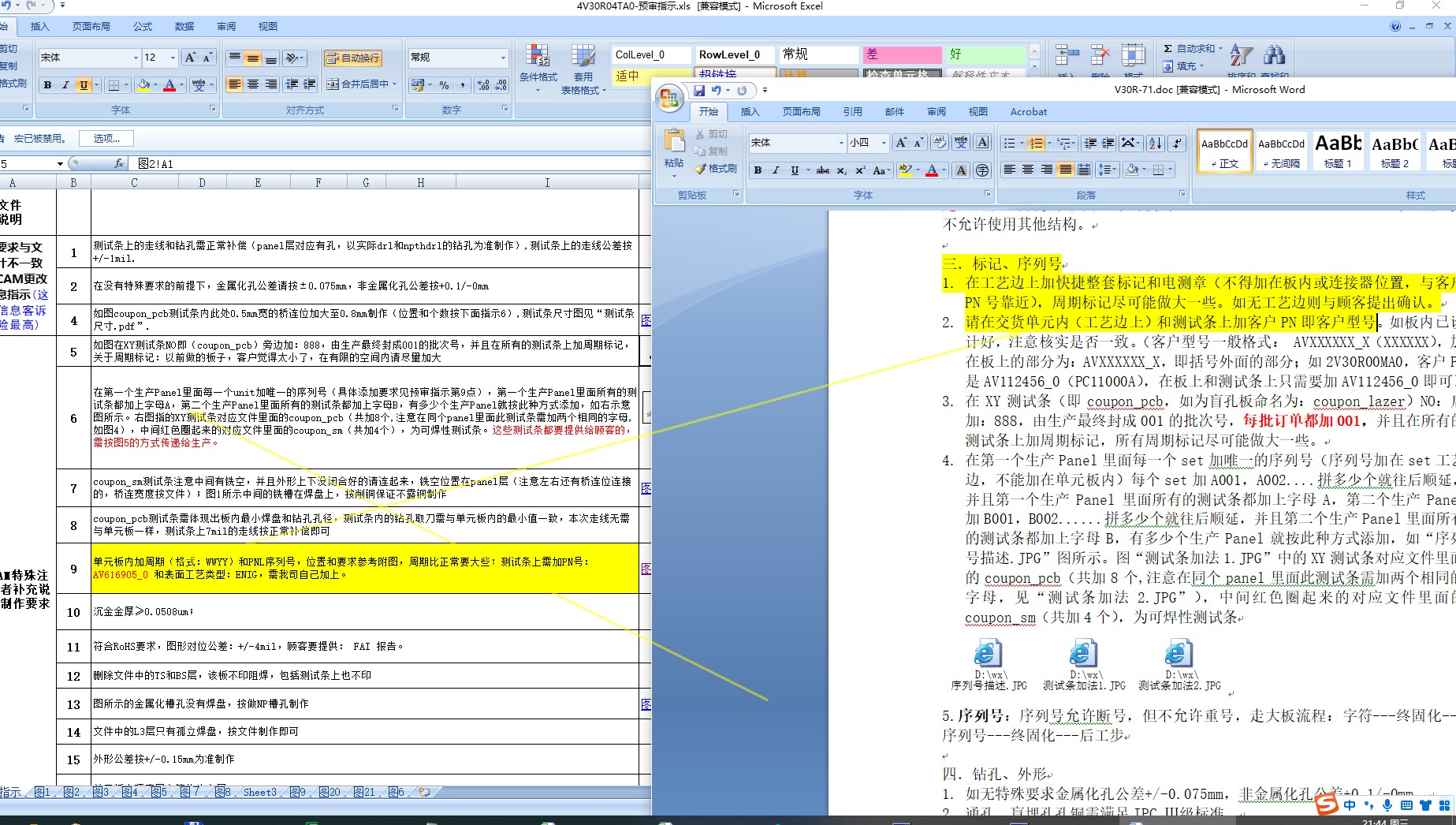Screen dimensions: 1456x825
Task: Expand Word line spacing dropdown
Action: tap(1108, 170)
